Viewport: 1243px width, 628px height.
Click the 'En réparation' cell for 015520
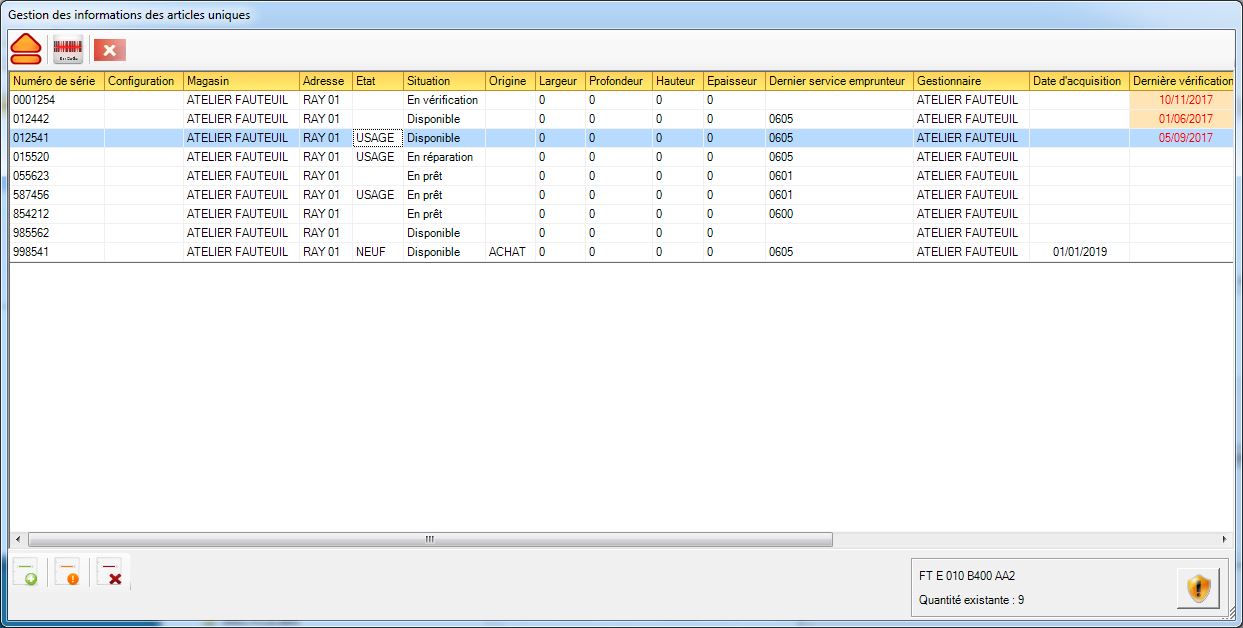coord(443,157)
